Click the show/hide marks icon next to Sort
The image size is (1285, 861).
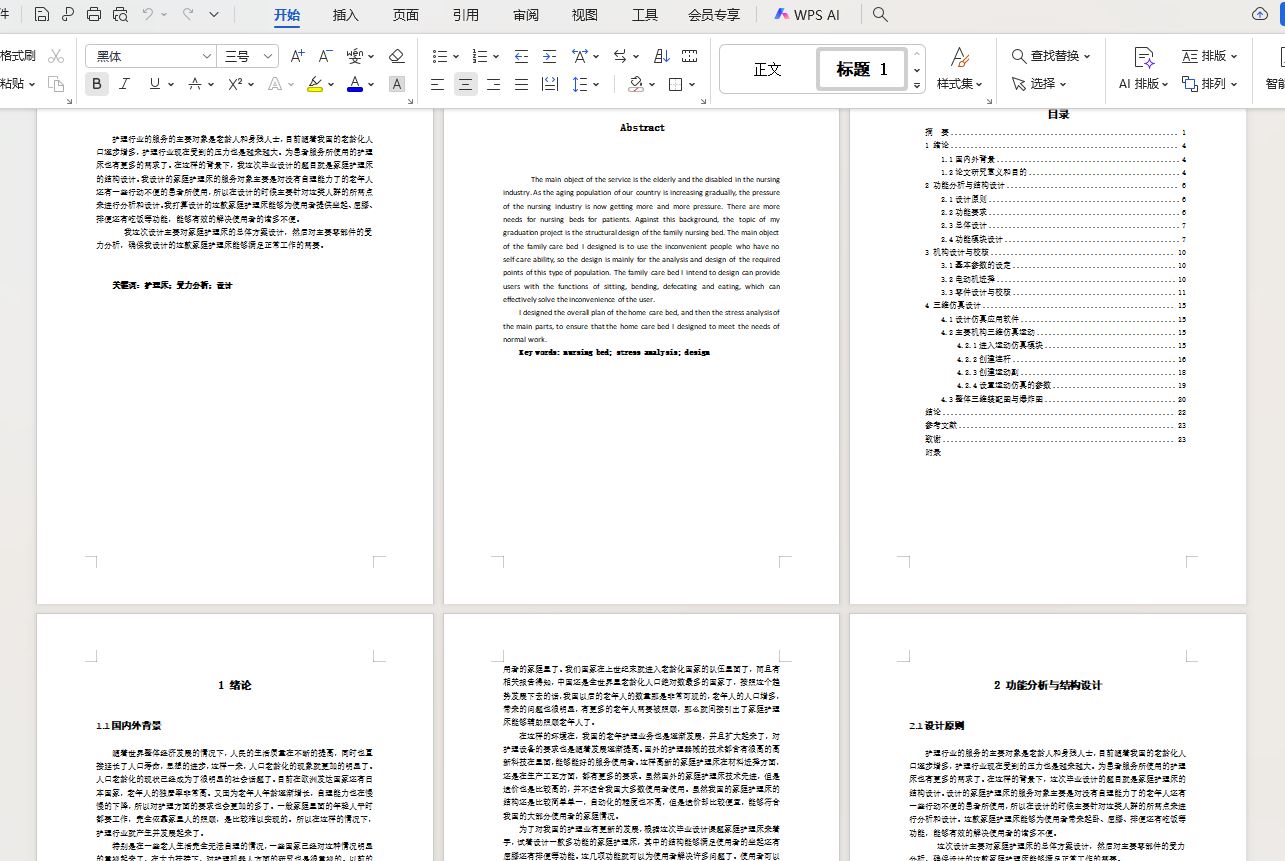[x=689, y=56]
